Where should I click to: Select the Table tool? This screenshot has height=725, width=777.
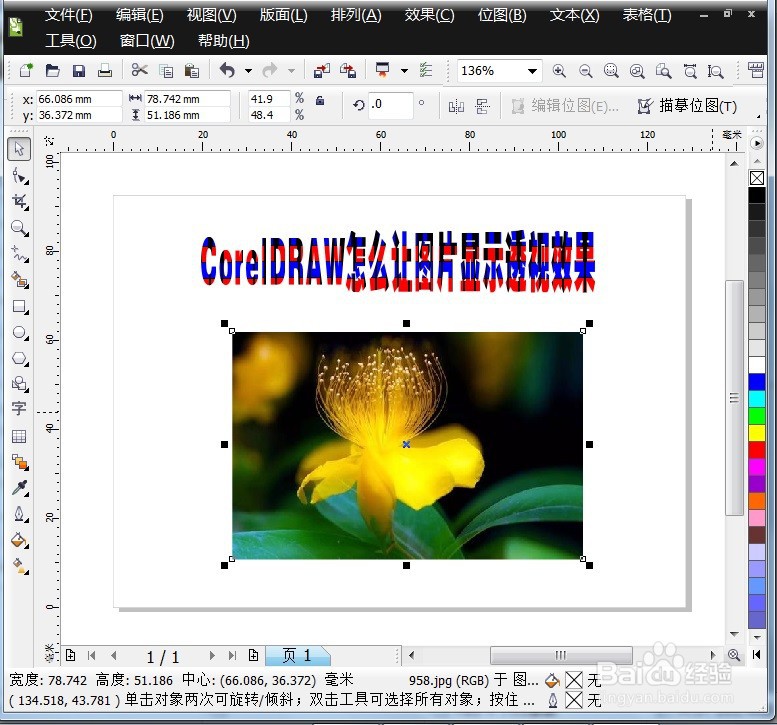click(19, 436)
